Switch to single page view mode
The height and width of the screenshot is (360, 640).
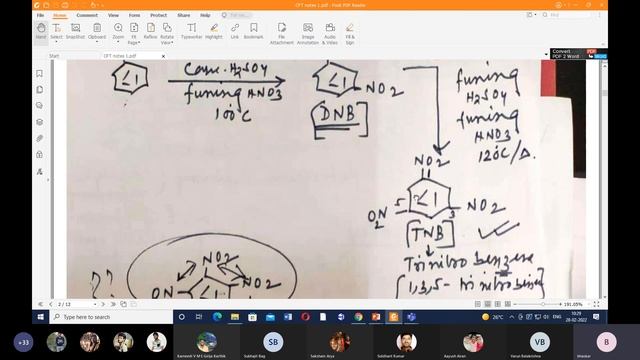click(x=478, y=304)
